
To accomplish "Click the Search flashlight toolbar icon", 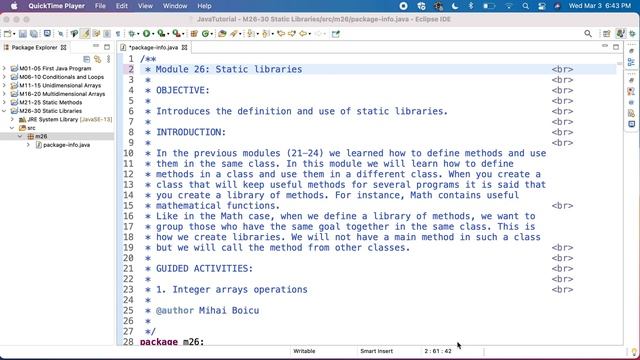I will pyautogui.click(x=234, y=34).
